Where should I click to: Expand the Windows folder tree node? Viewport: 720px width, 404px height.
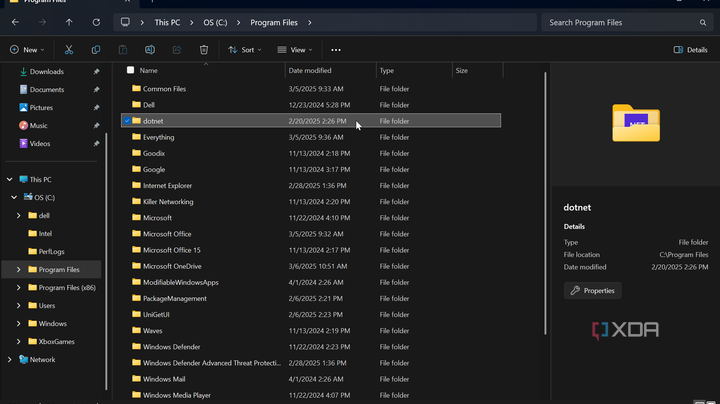tap(18, 323)
